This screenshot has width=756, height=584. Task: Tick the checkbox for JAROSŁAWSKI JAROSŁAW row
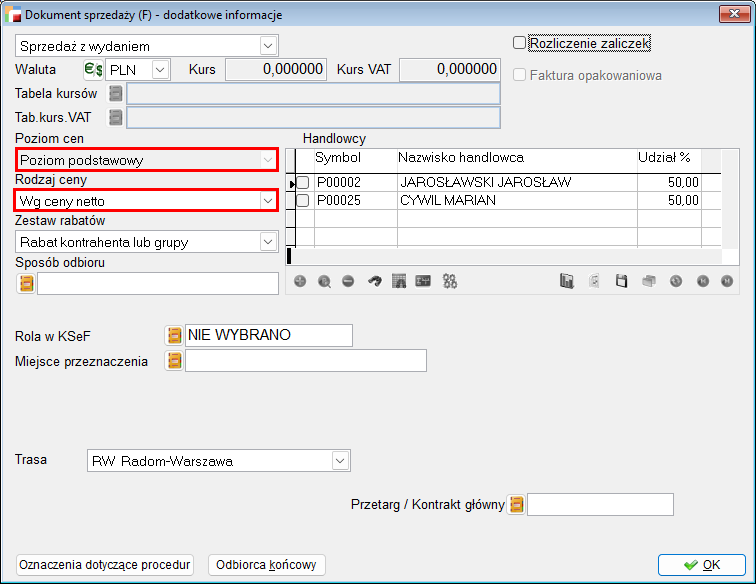[303, 183]
